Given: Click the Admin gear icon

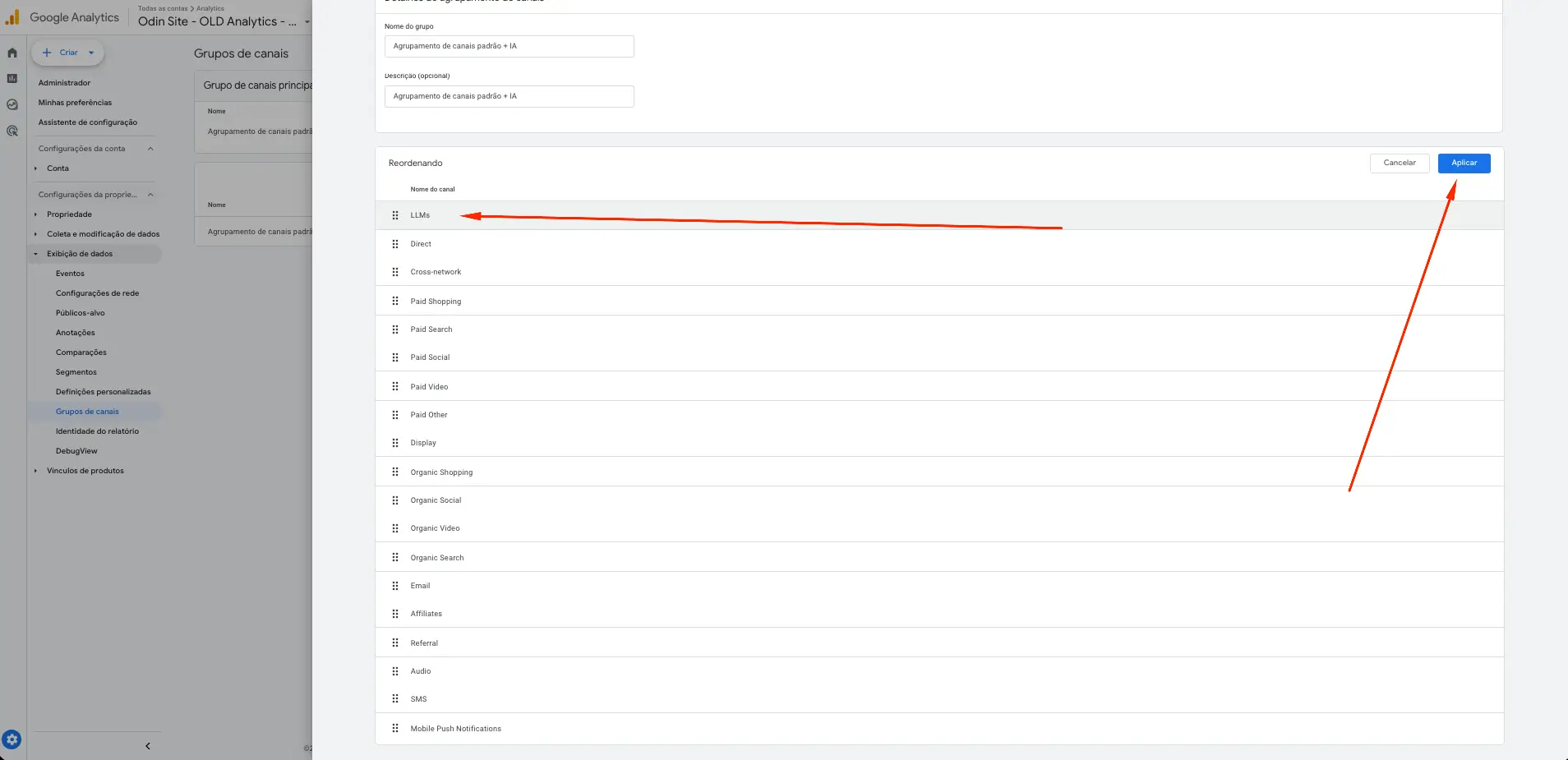Looking at the screenshot, I should [12, 739].
